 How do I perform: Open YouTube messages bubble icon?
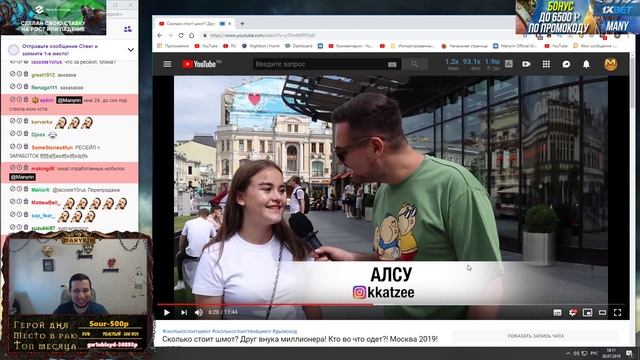click(566, 64)
